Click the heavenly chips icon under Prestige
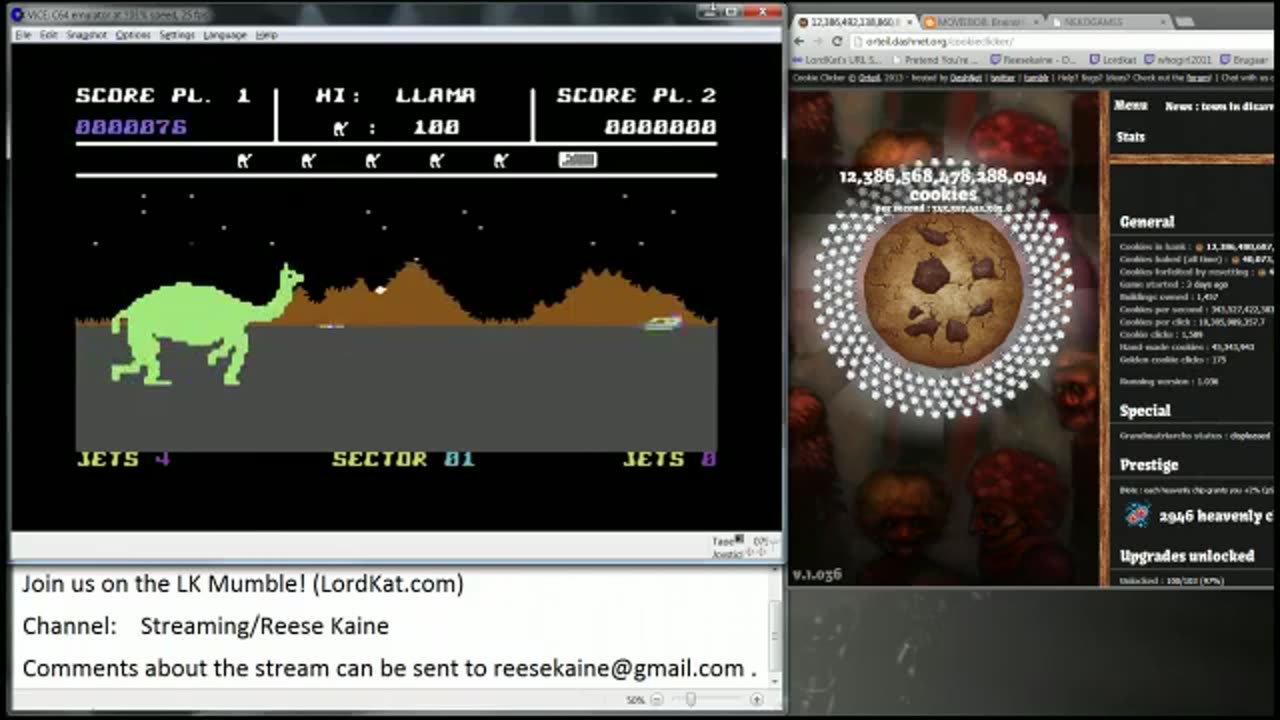 (x=1137, y=515)
